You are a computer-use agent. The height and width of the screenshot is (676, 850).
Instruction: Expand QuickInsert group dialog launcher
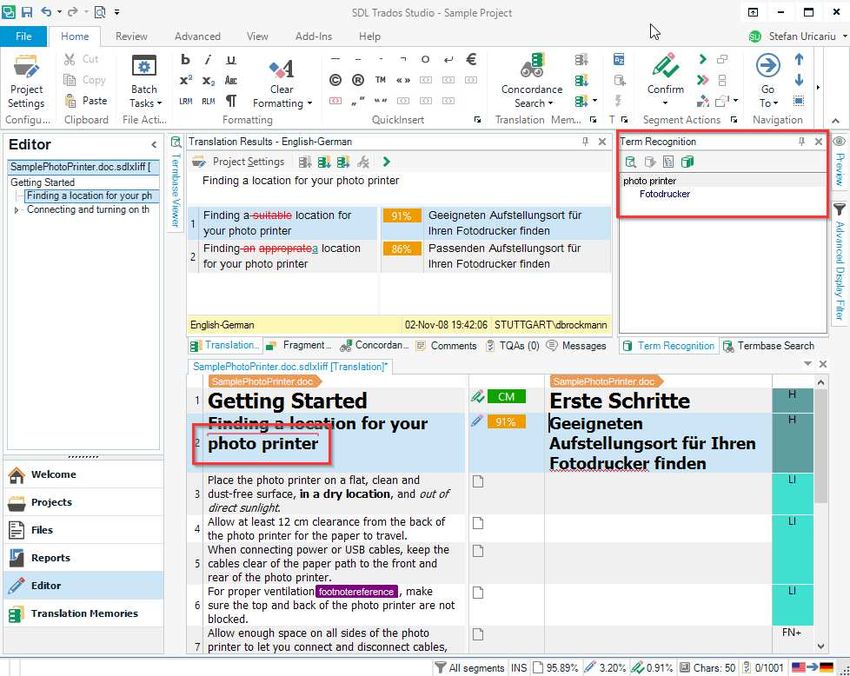click(x=477, y=120)
